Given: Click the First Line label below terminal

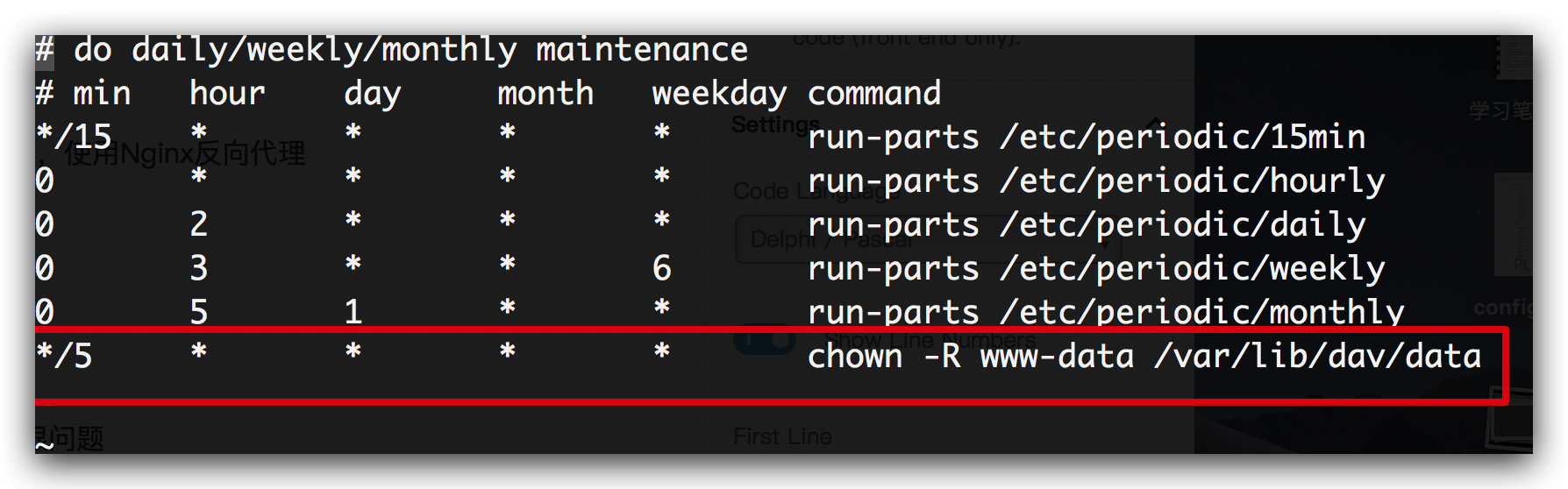Looking at the screenshot, I should coord(782,436).
